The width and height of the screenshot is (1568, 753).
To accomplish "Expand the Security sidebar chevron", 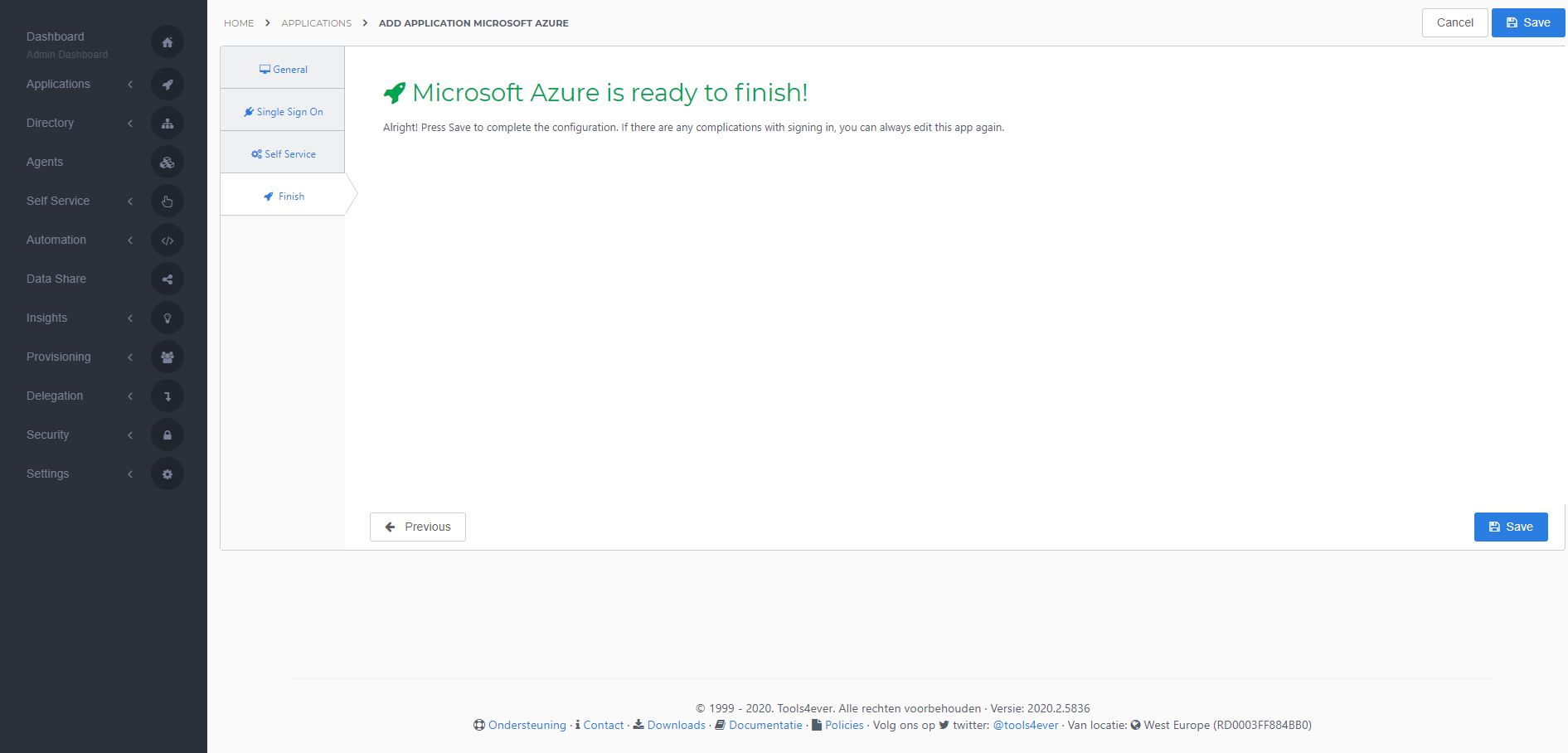I will pyautogui.click(x=130, y=435).
